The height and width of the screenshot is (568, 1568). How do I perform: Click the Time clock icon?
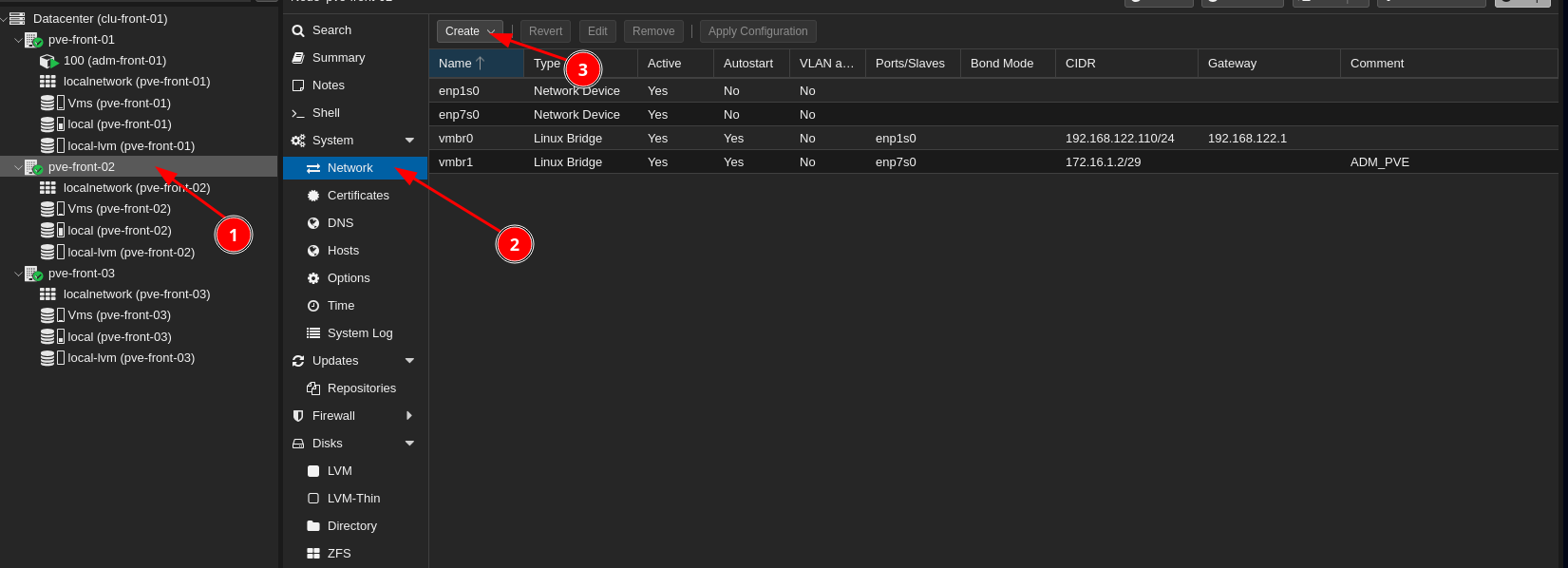coord(313,306)
